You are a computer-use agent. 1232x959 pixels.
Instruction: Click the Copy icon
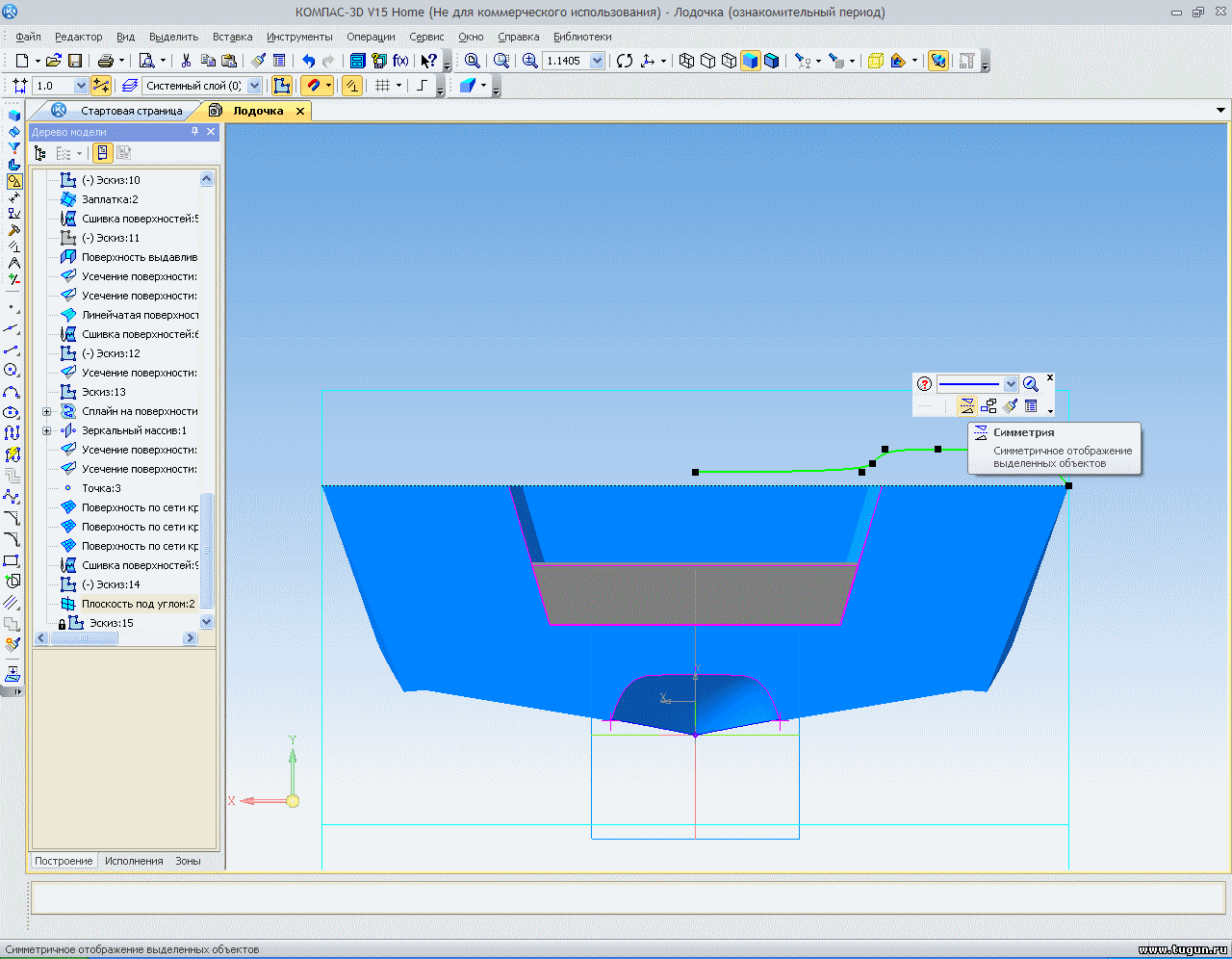(208, 61)
